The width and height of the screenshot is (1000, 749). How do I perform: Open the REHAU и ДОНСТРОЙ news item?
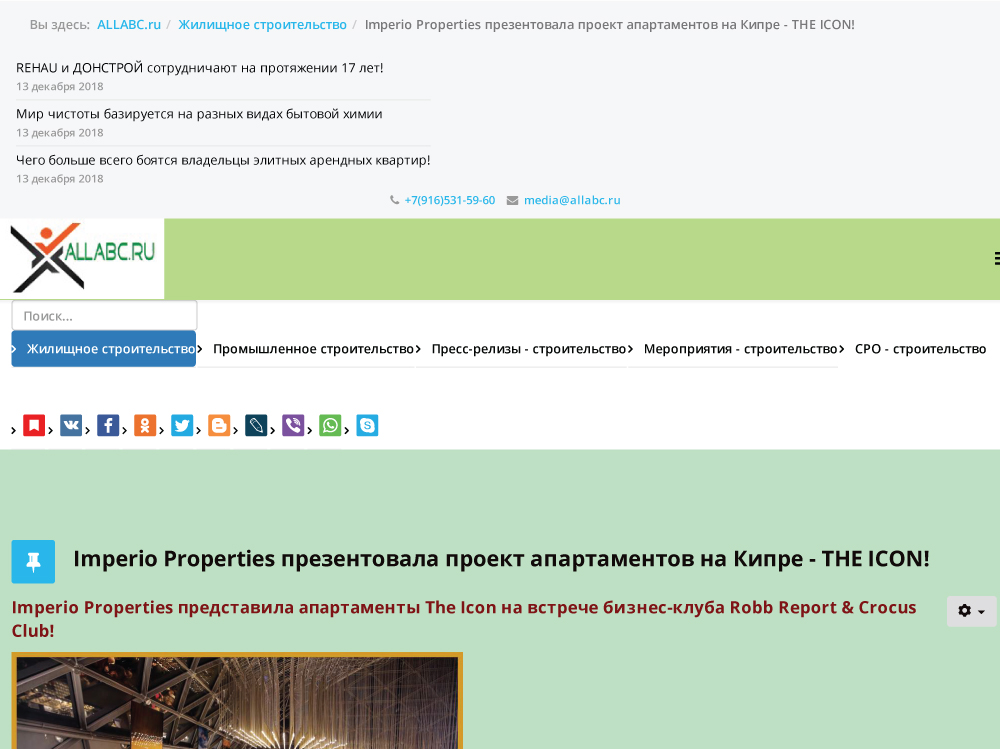click(x=200, y=68)
